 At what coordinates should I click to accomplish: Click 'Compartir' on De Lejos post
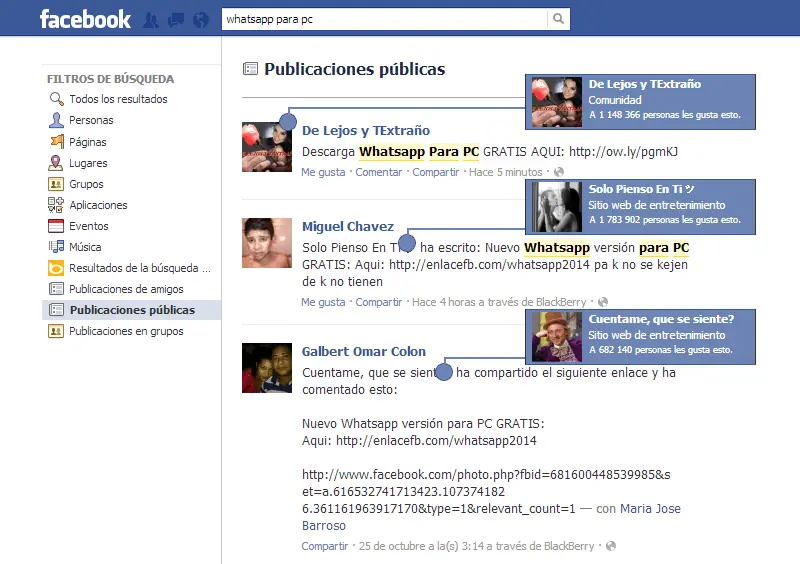tap(436, 173)
